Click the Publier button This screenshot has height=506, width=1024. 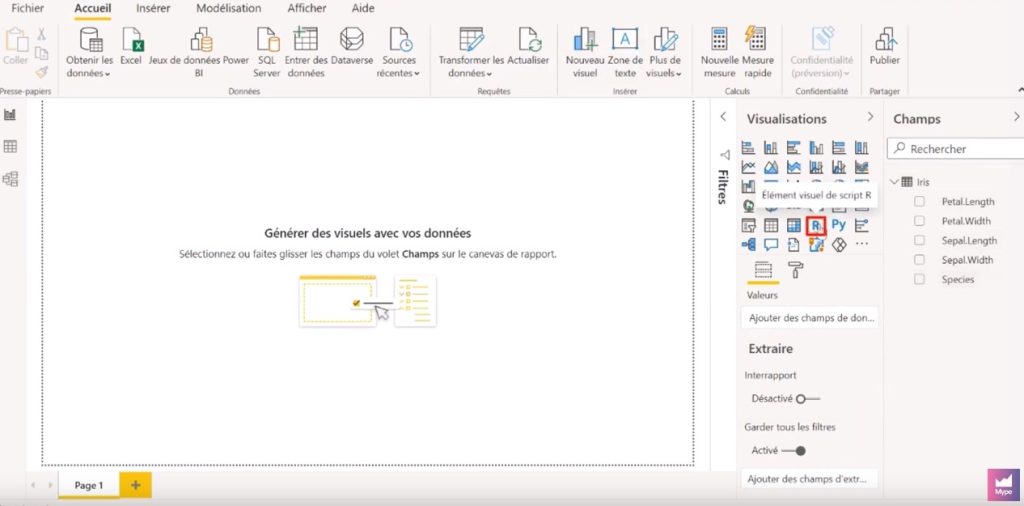885,46
